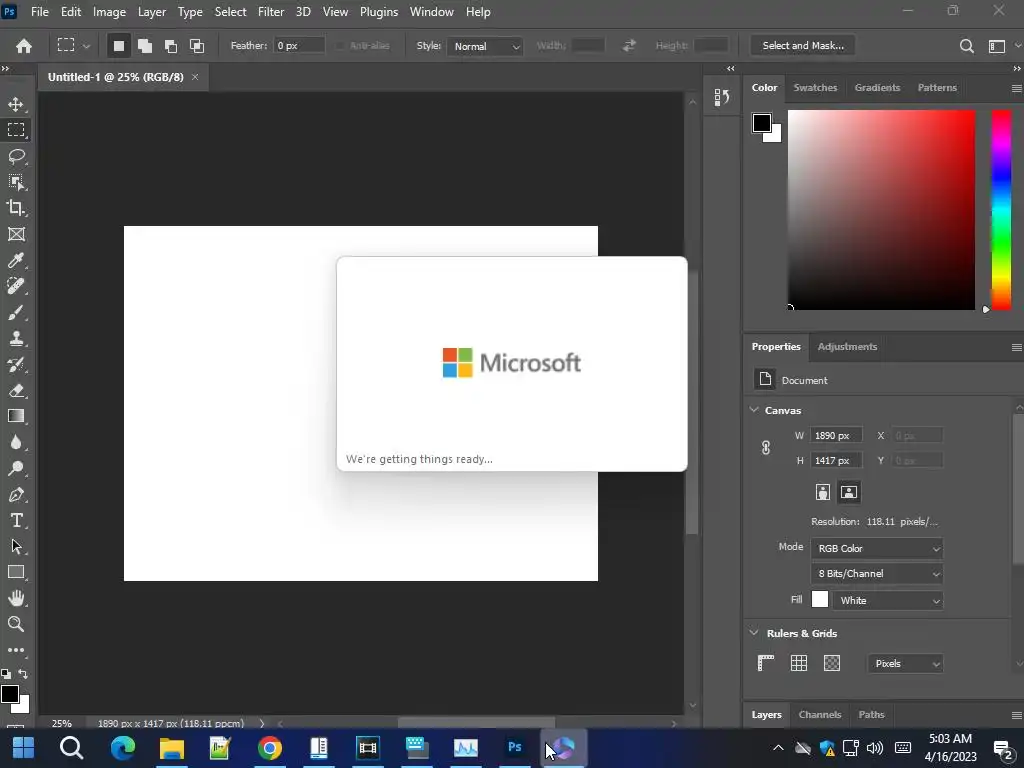The width and height of the screenshot is (1024, 768).
Task: Open the History panel icon
Action: pyautogui.click(x=722, y=97)
